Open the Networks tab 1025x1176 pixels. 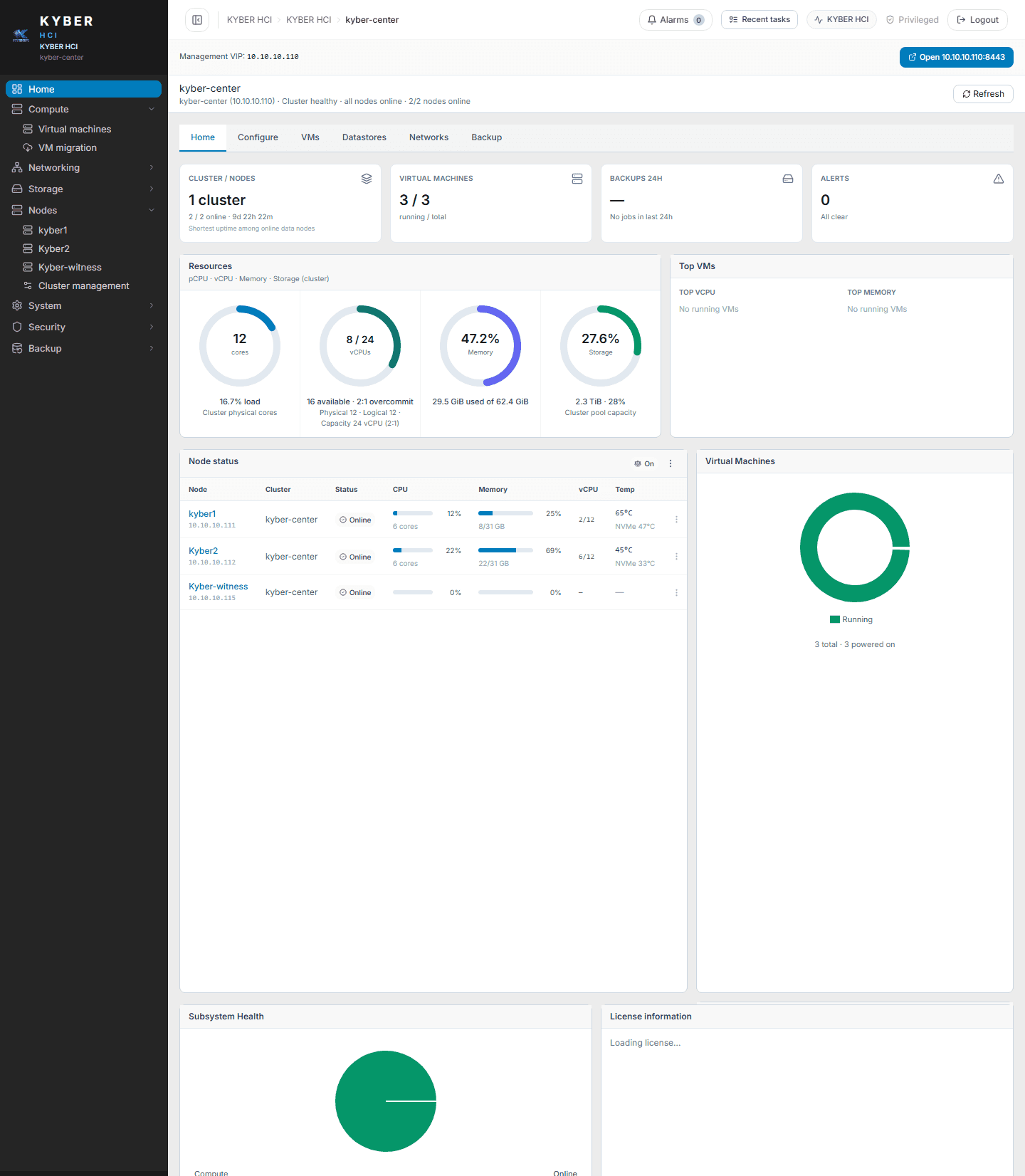pos(429,137)
